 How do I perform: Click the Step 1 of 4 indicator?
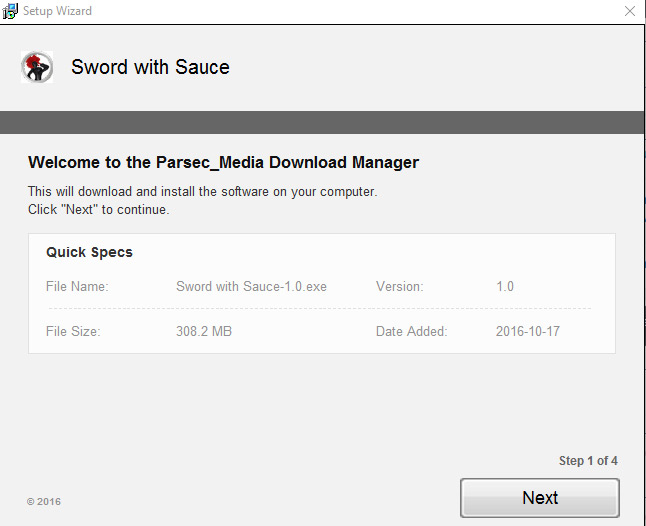[x=588, y=461]
